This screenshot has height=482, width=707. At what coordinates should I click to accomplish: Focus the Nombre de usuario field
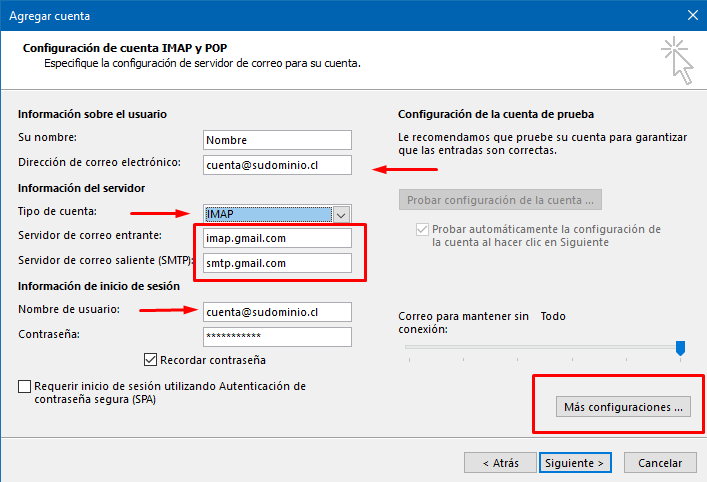(x=277, y=312)
